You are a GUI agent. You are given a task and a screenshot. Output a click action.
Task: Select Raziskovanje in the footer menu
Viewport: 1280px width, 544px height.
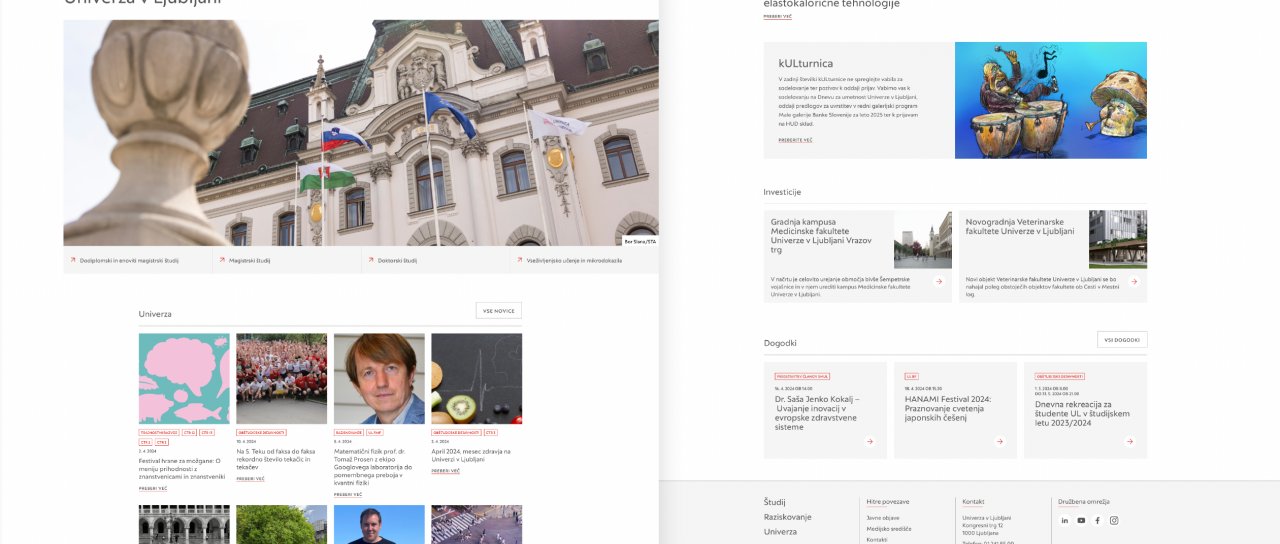point(788,517)
